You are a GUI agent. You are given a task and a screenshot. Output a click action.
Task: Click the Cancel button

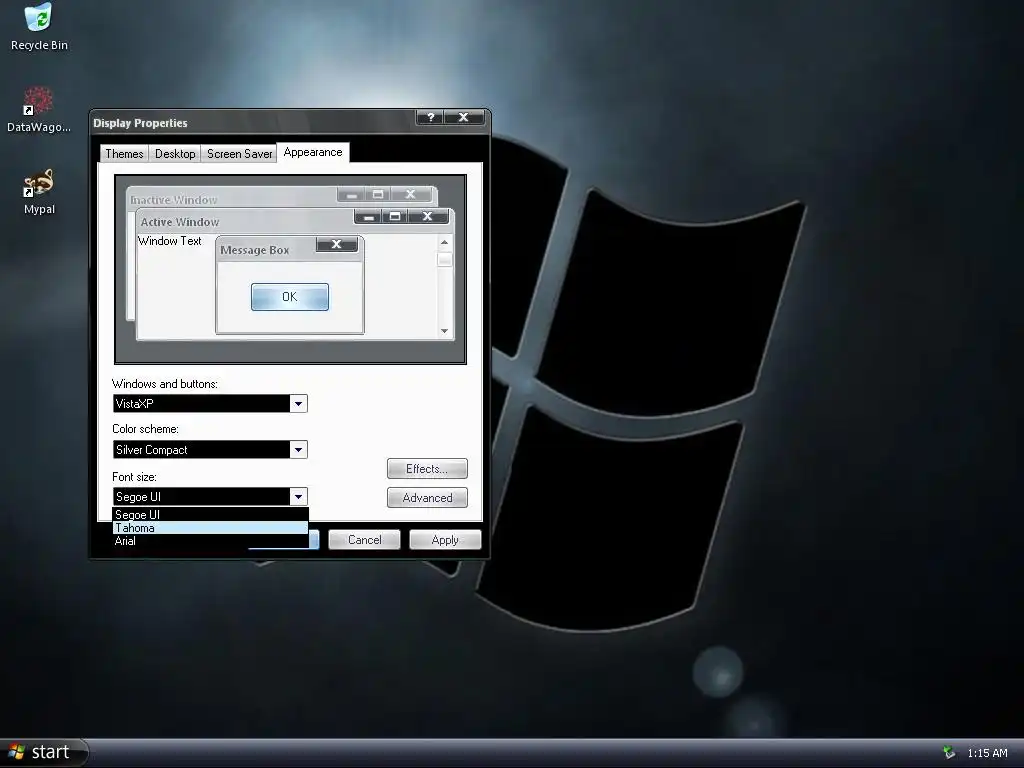[x=364, y=539]
